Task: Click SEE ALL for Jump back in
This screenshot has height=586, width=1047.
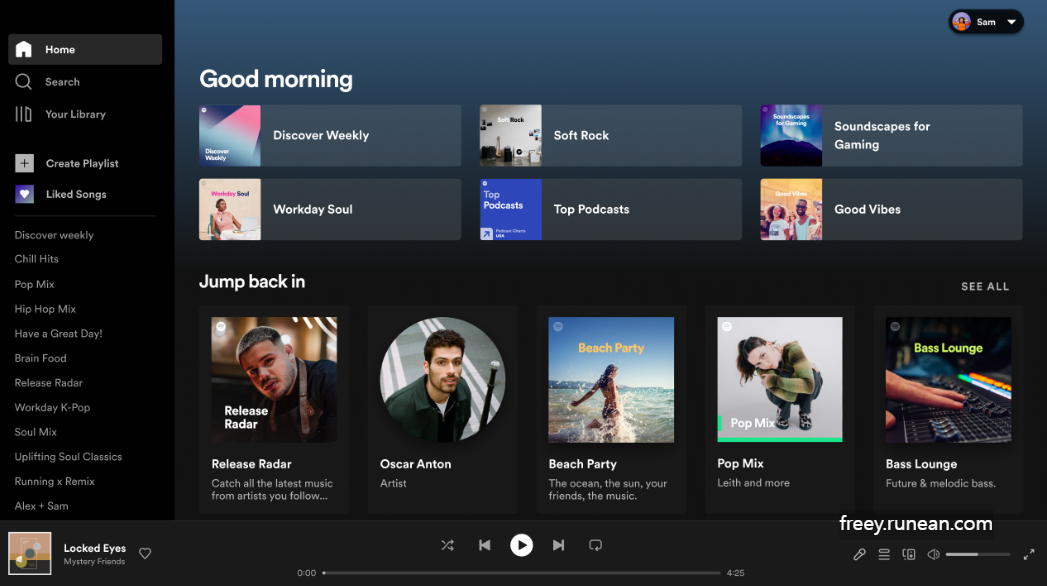Action: point(985,286)
